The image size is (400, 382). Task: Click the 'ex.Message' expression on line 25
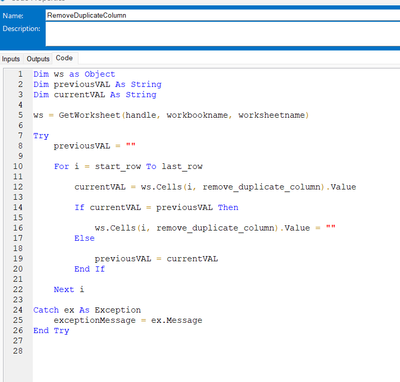coord(177,320)
